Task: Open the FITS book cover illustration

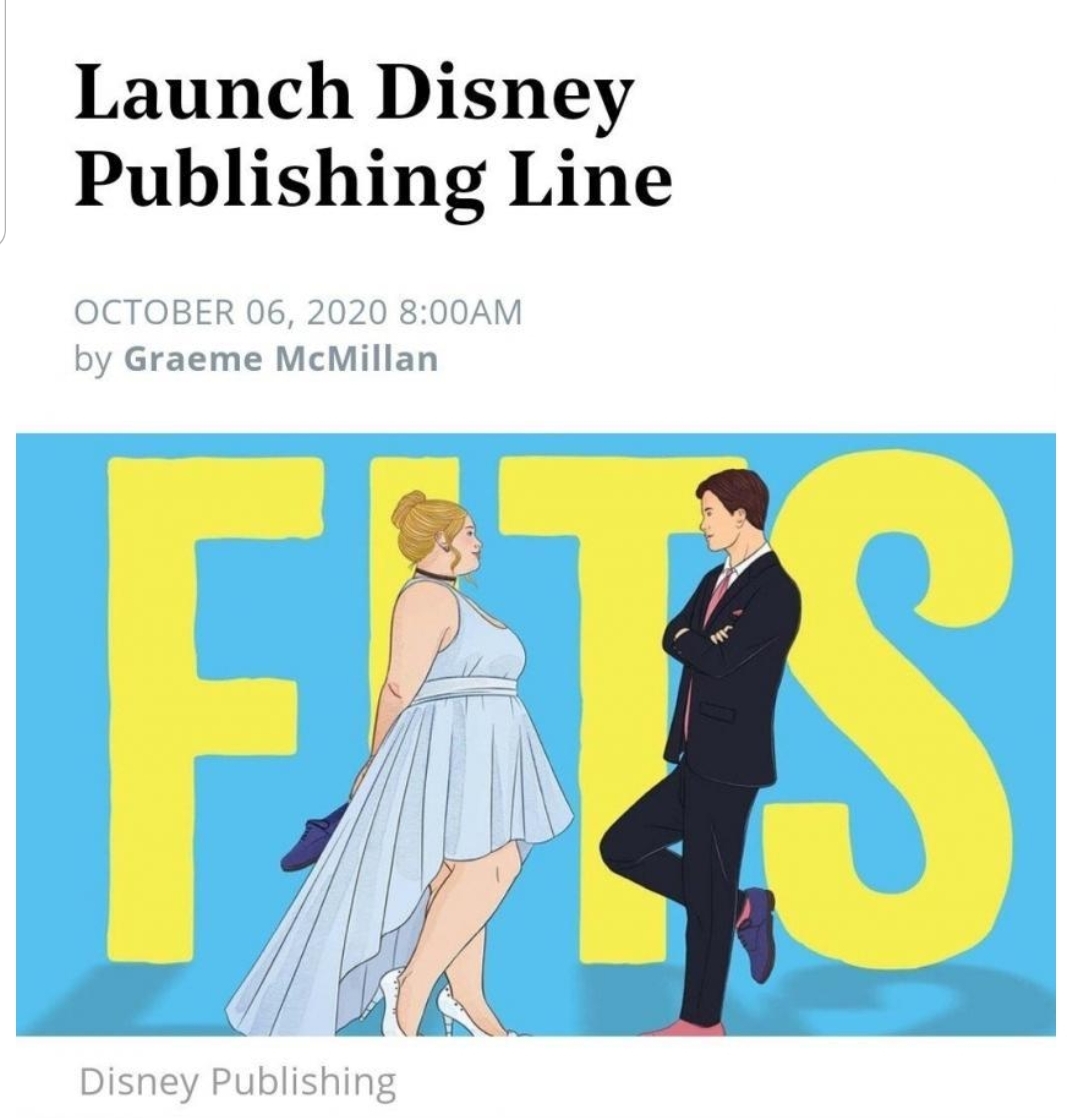Action: (536, 734)
